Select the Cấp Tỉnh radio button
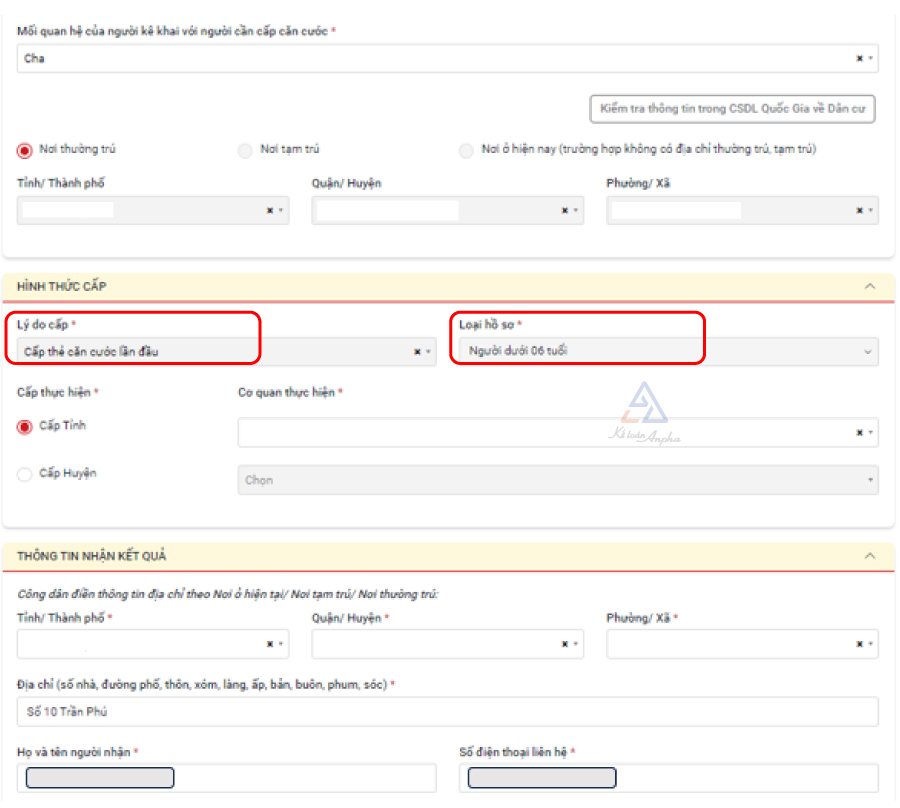Viewport: 900px width, 808px height. tap(24, 427)
